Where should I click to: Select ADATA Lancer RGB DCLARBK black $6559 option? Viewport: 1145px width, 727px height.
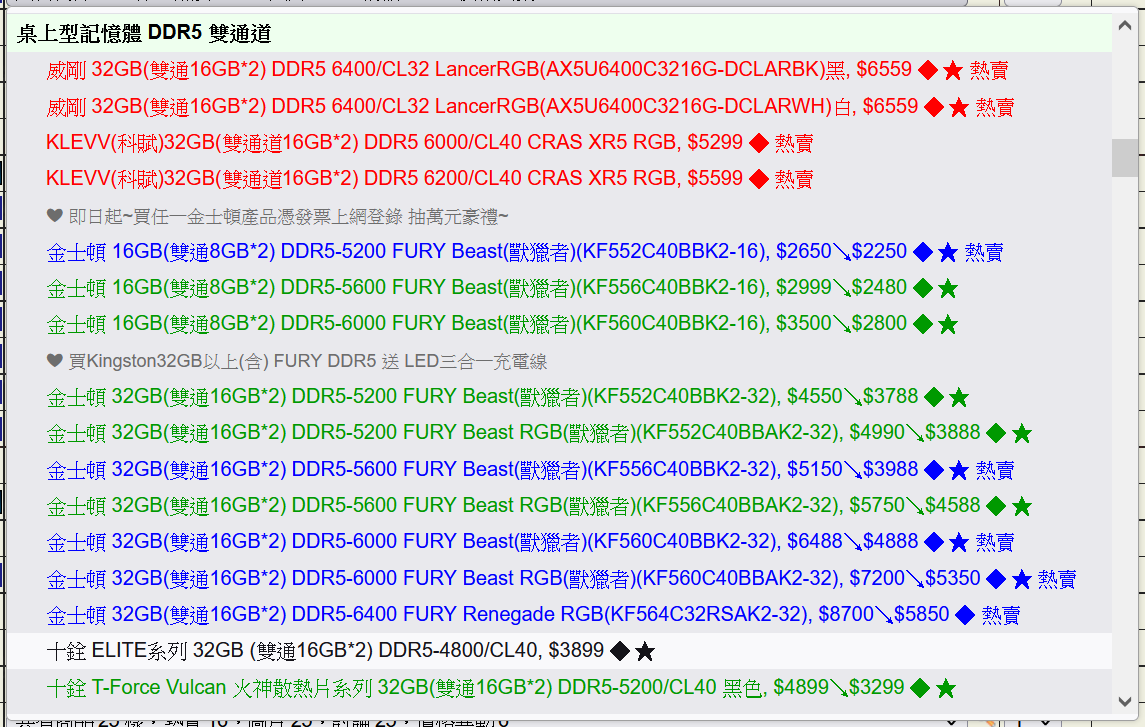click(559, 70)
